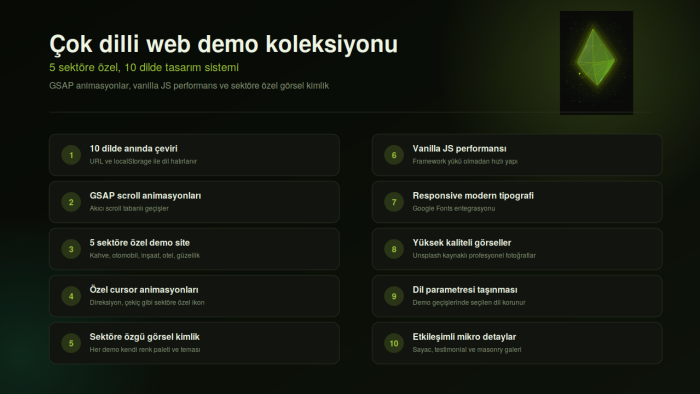
Task: Click the green crystal image thumbnail
Action: point(596,63)
